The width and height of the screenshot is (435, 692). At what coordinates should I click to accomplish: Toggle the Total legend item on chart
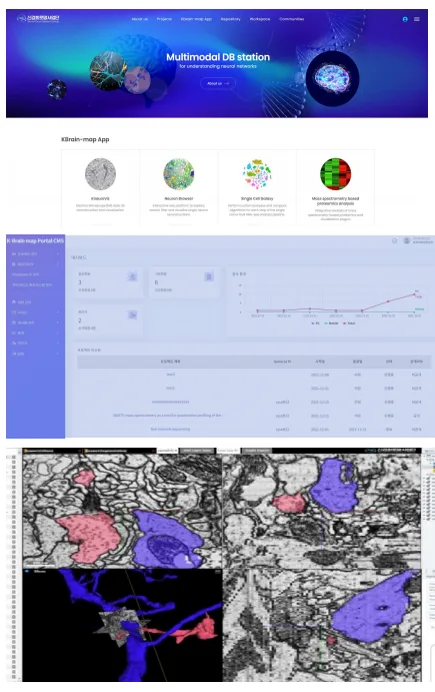point(349,323)
